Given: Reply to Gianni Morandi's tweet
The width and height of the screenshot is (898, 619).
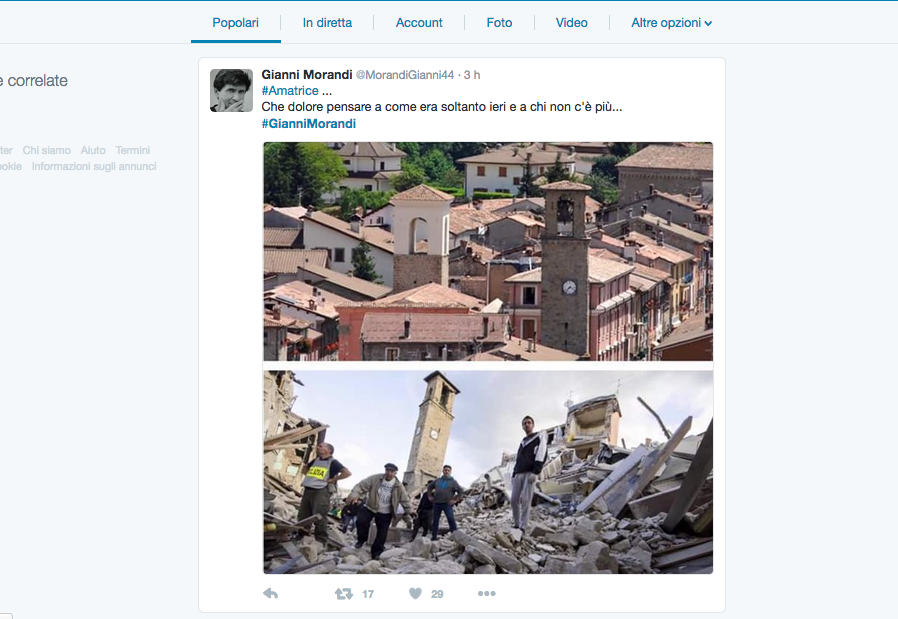Looking at the screenshot, I should (x=269, y=593).
